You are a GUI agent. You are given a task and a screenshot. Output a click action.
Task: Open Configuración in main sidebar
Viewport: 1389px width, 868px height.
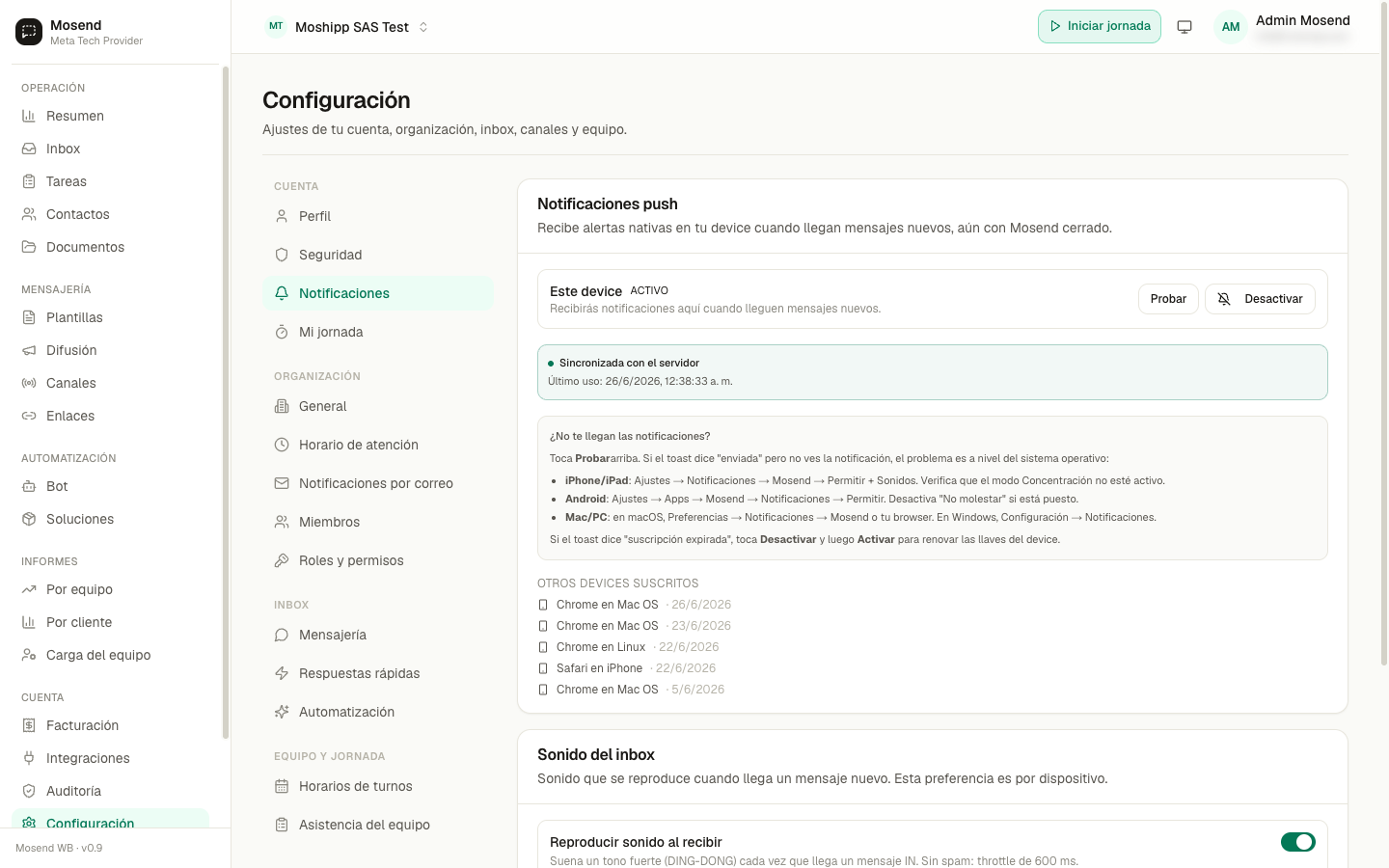tap(110, 820)
